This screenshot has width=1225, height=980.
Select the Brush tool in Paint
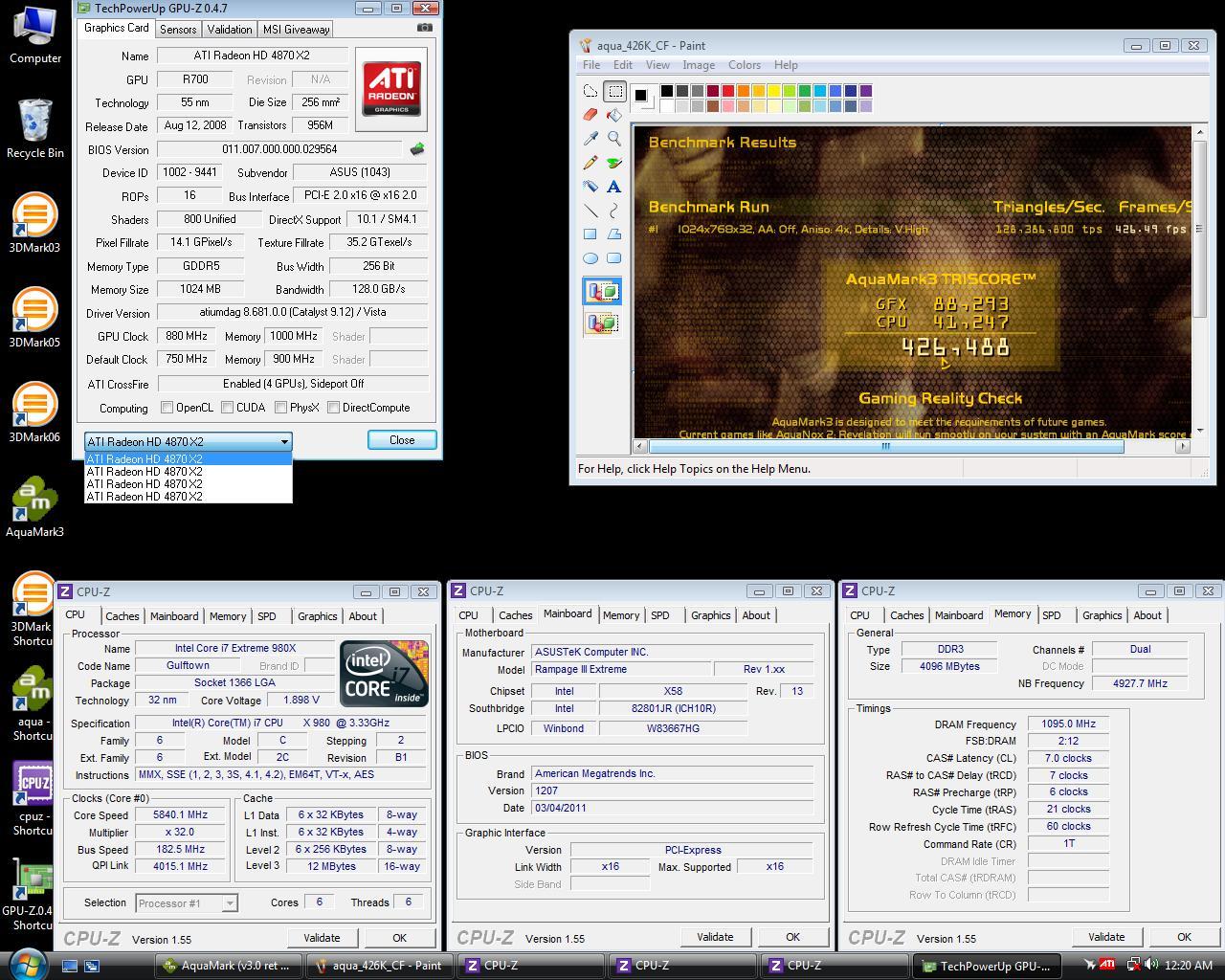click(614, 163)
